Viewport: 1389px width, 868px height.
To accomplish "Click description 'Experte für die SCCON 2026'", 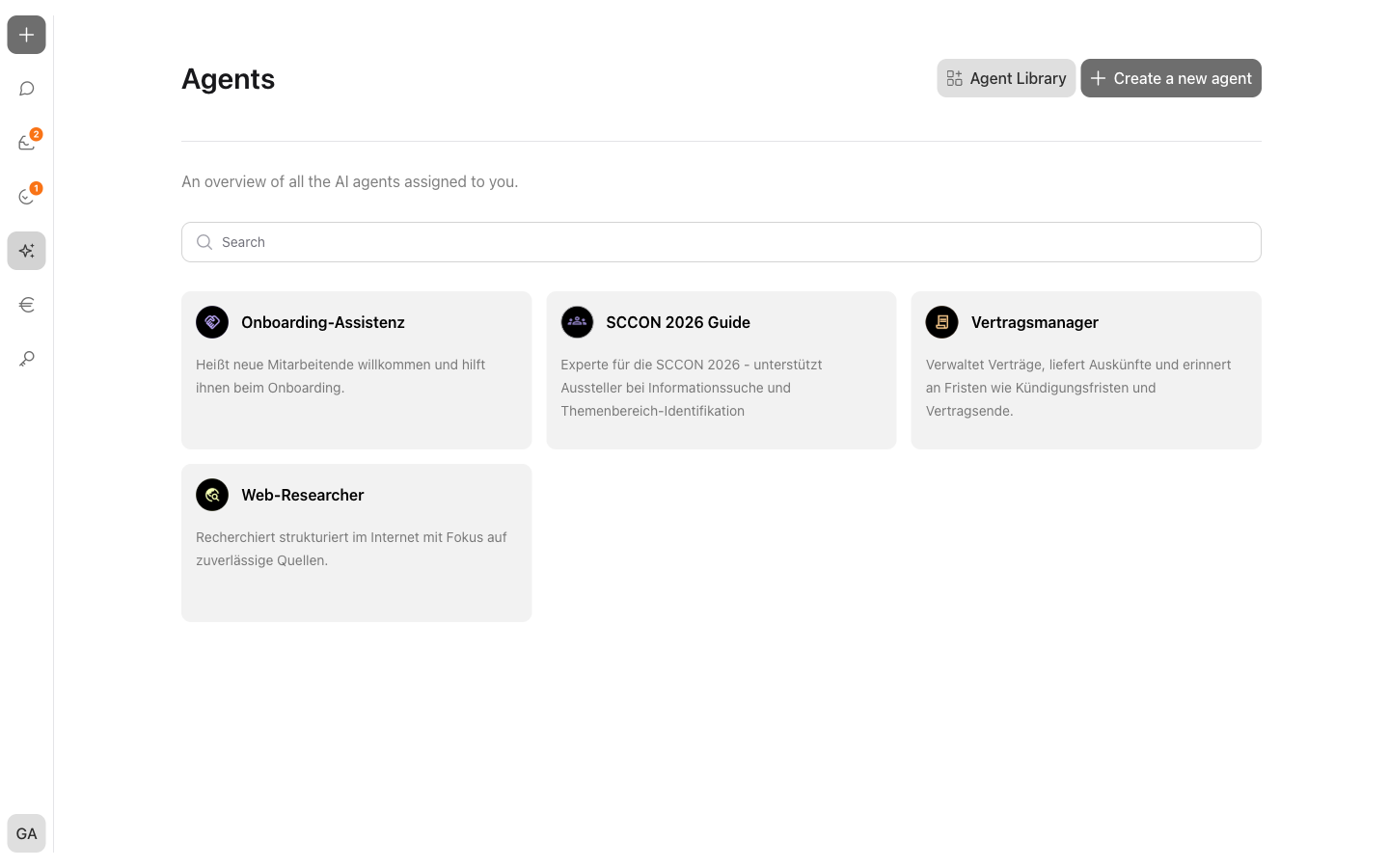I will click(x=692, y=388).
